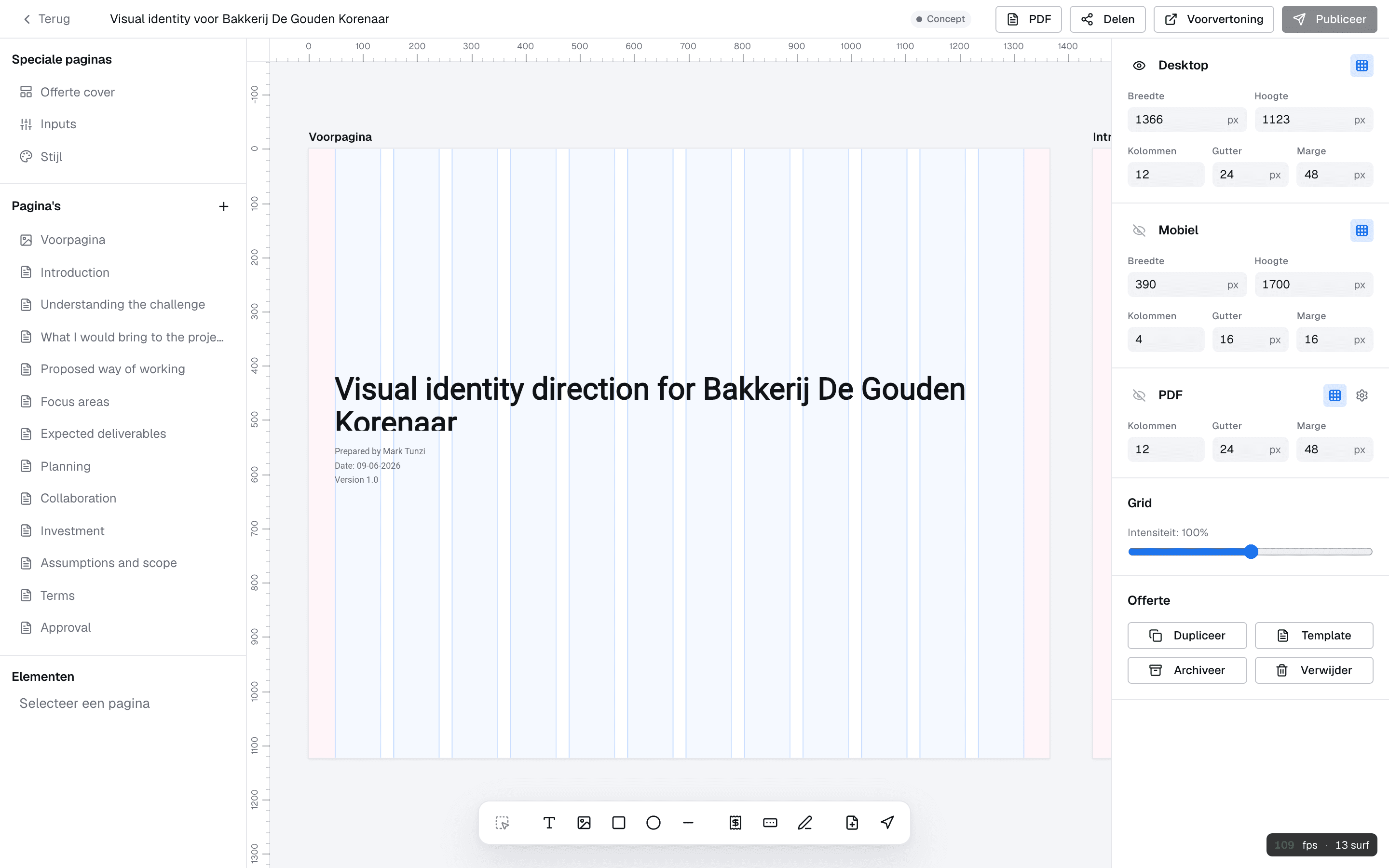Insert a pricing receipt block
This screenshot has width=1389, height=868.
pyautogui.click(x=735, y=823)
